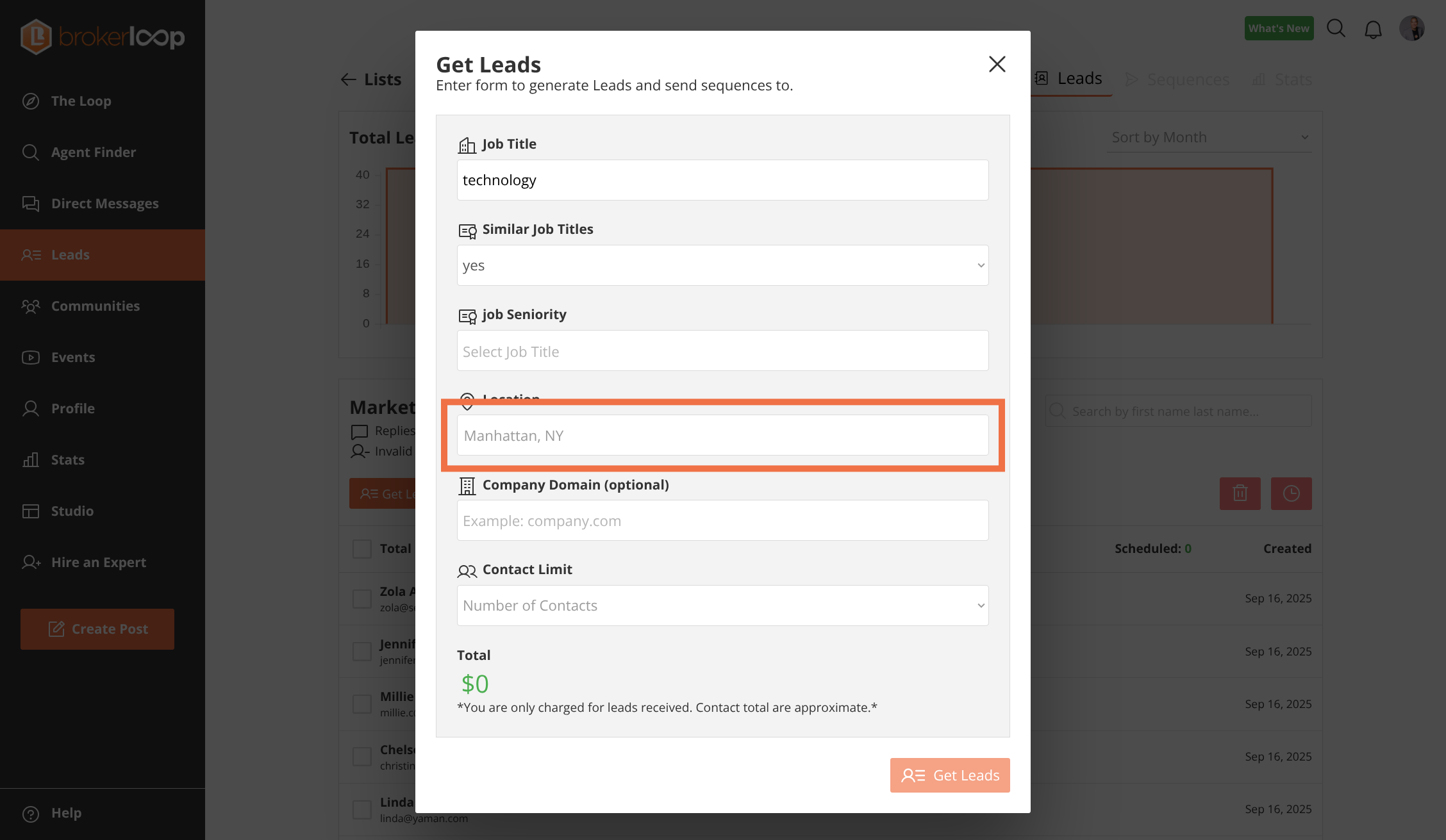The height and width of the screenshot is (840, 1446).
Task: Expand the Similar Job Titles dropdown
Action: [722, 265]
